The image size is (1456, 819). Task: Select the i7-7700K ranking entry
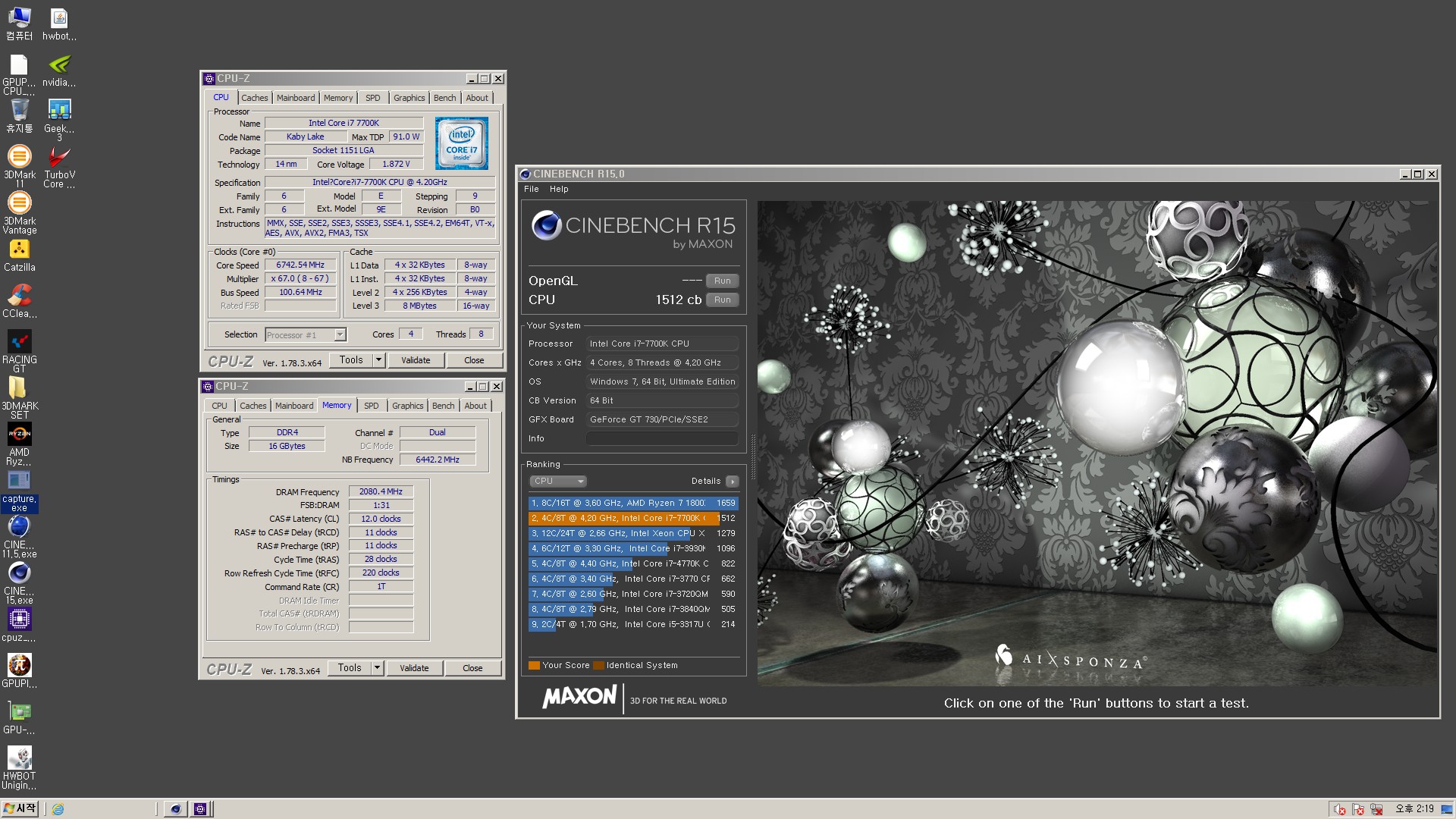(x=633, y=518)
